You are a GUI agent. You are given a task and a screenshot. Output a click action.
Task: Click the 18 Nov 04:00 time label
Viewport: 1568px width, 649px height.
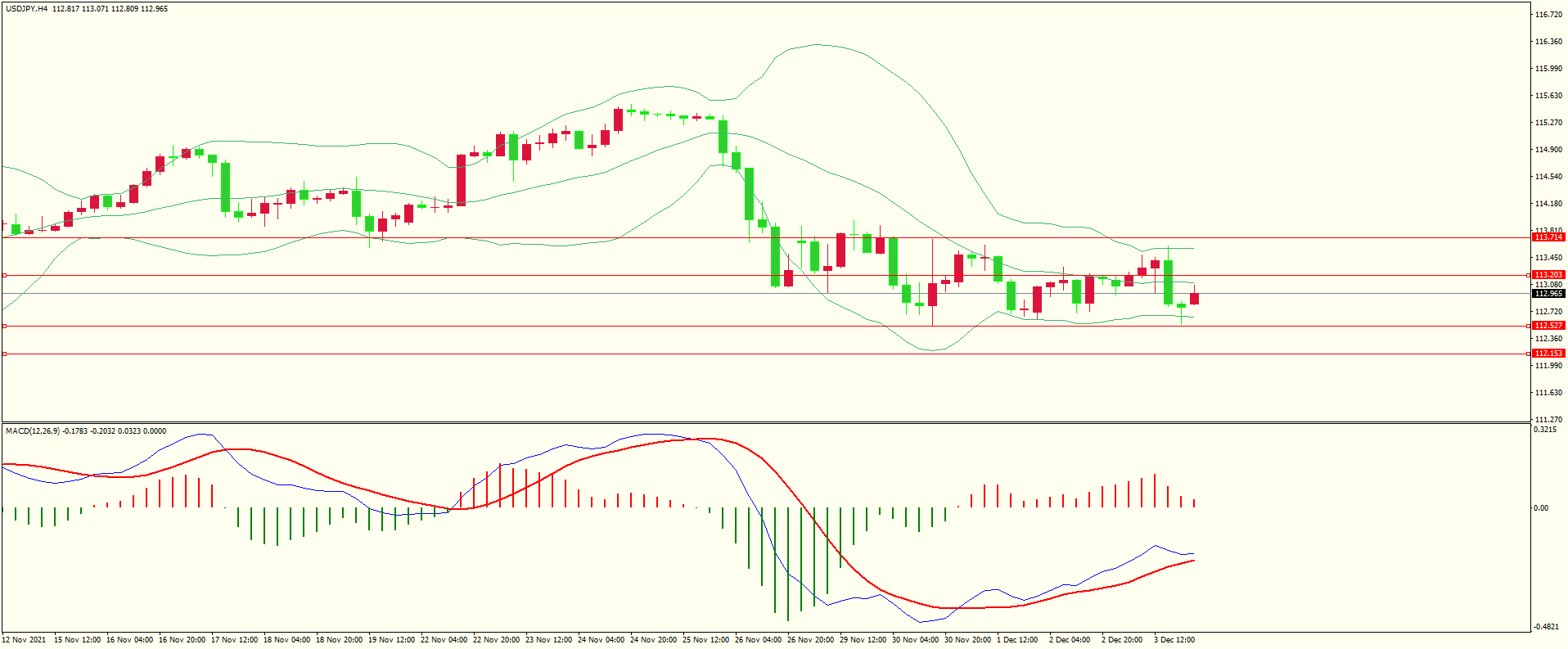[x=286, y=640]
